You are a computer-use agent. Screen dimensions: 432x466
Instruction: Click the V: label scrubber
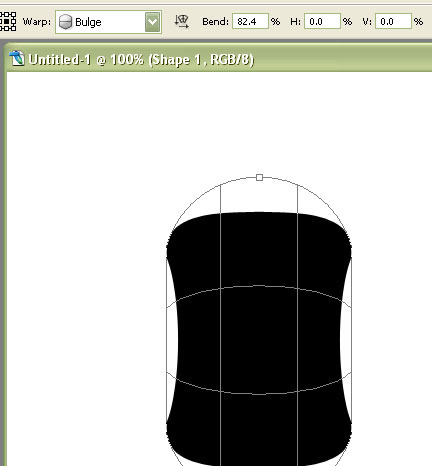point(367,22)
